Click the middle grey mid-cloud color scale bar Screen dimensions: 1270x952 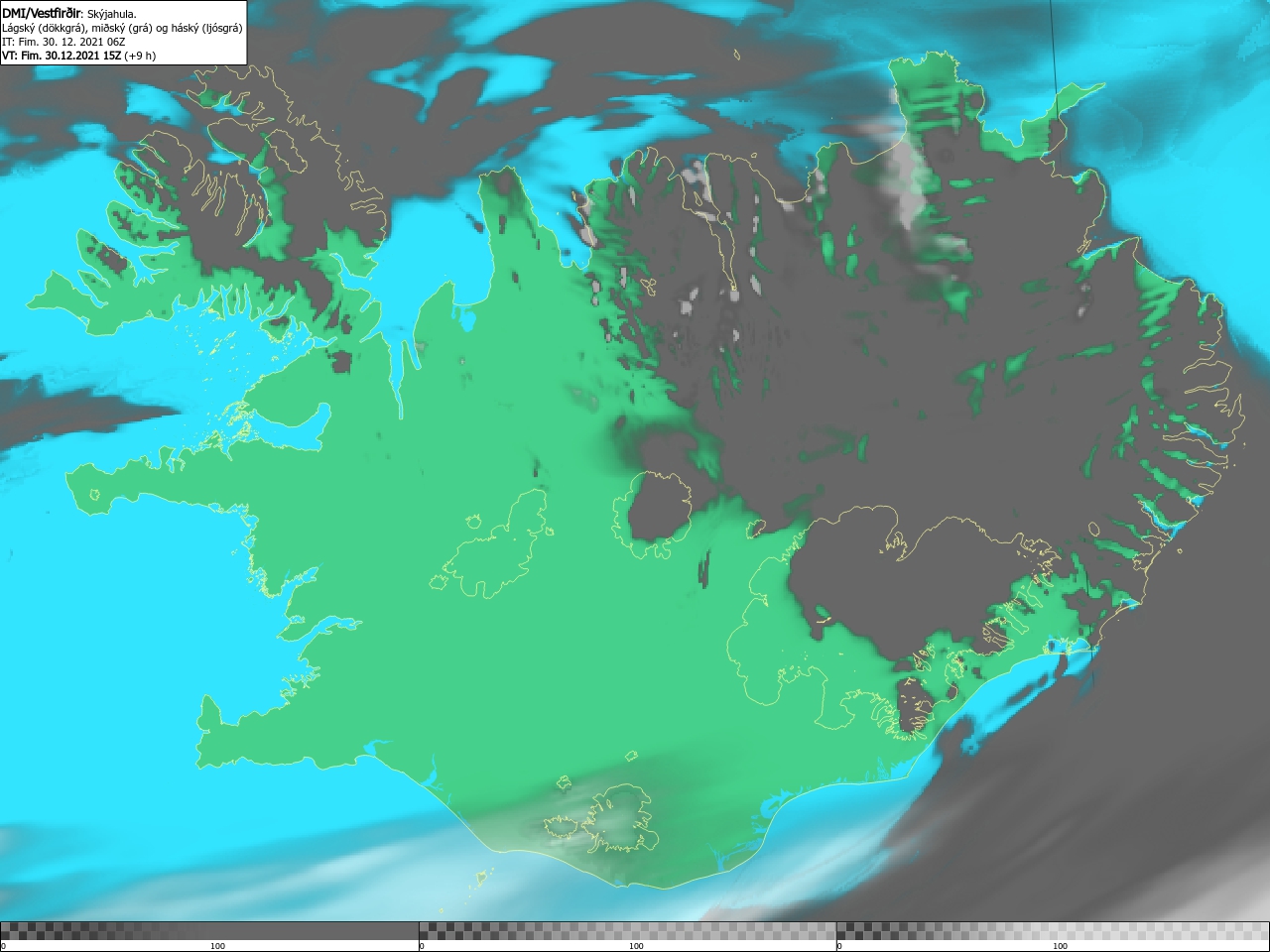pos(628,931)
